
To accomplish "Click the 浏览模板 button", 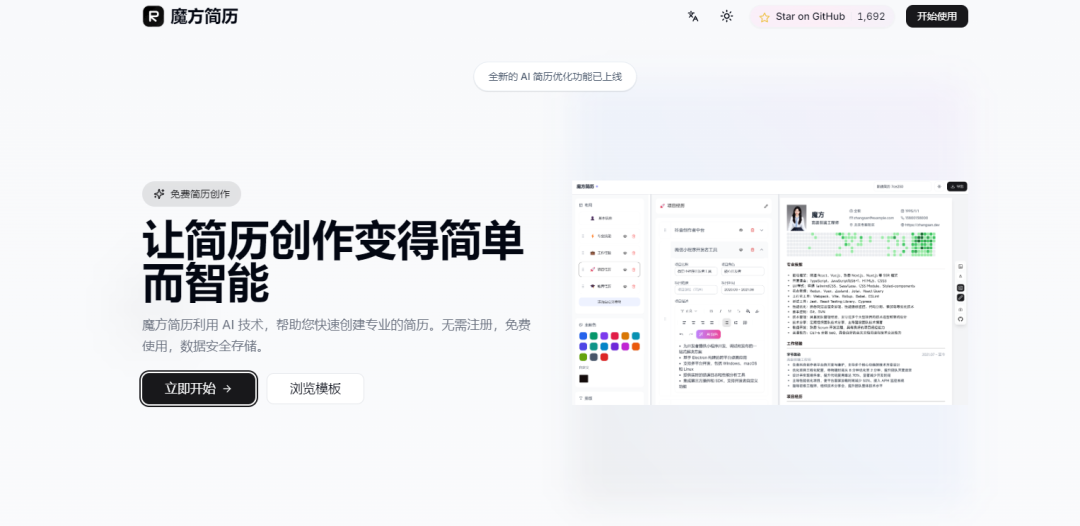I will coord(315,388).
